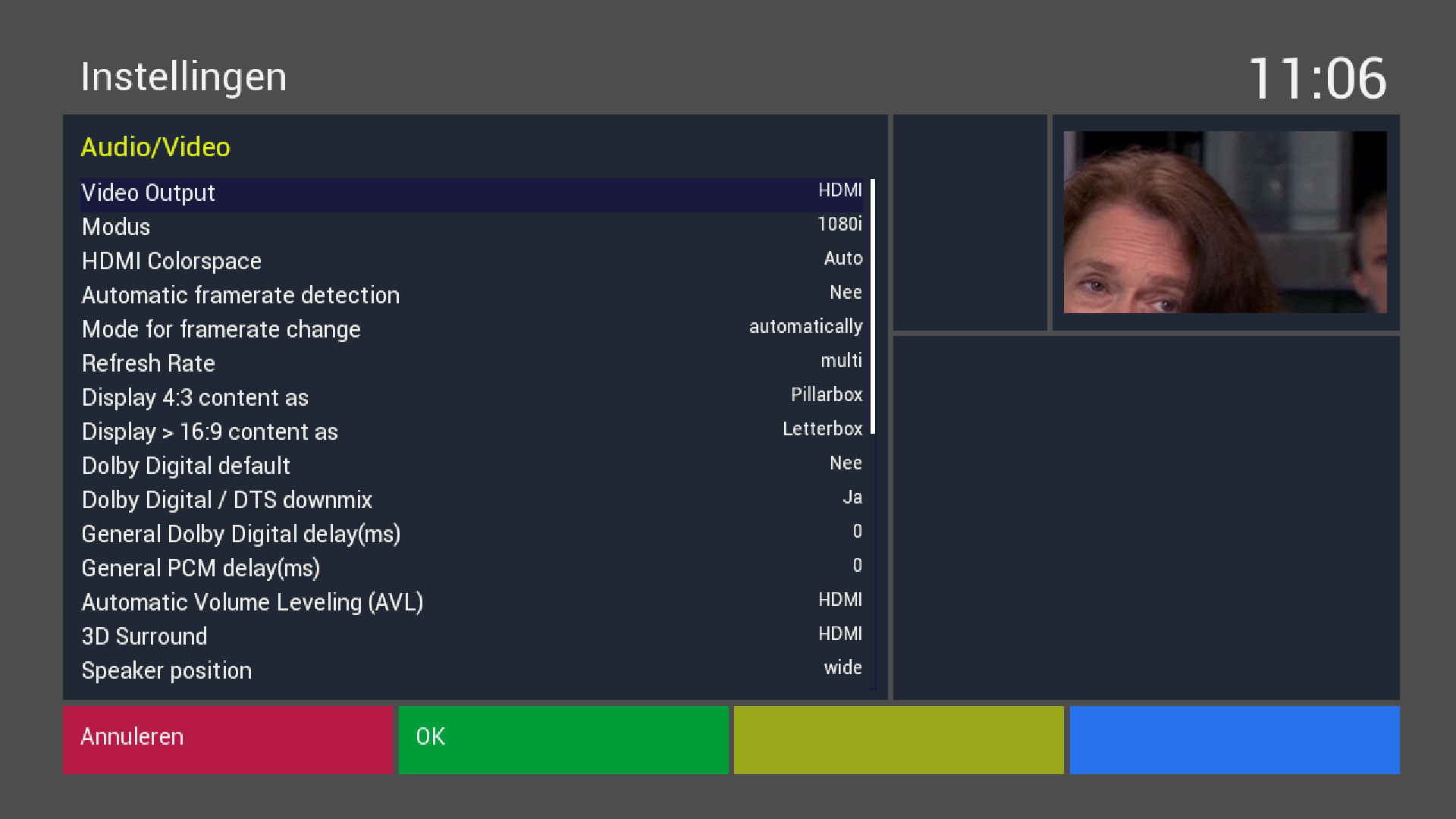Click the live TV preview thumbnail

(1225, 222)
